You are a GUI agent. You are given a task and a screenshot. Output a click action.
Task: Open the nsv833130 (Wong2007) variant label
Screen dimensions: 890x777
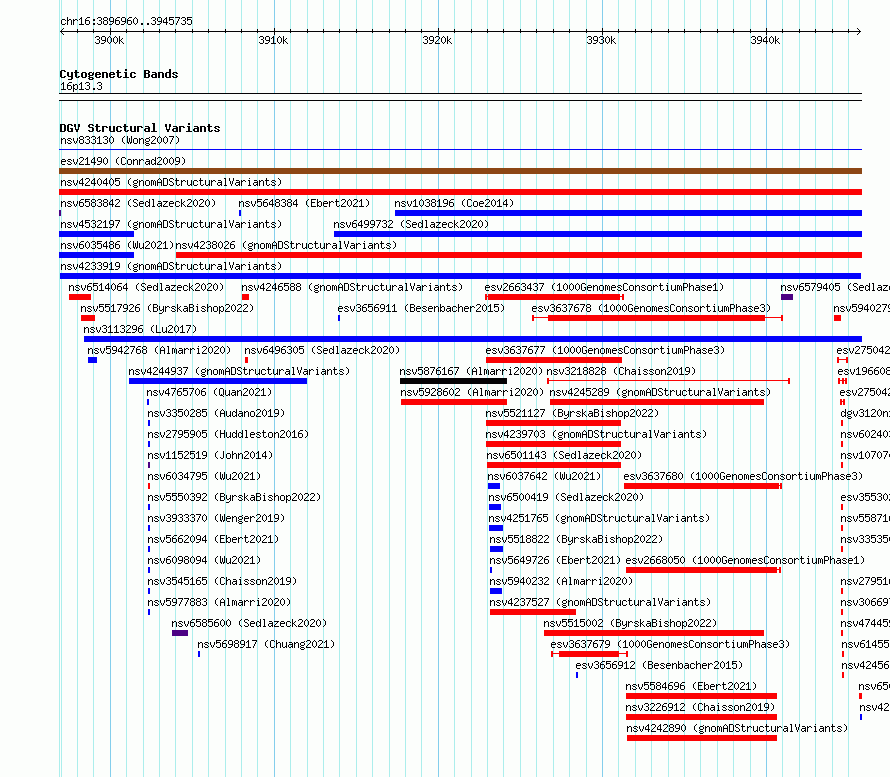(x=120, y=140)
